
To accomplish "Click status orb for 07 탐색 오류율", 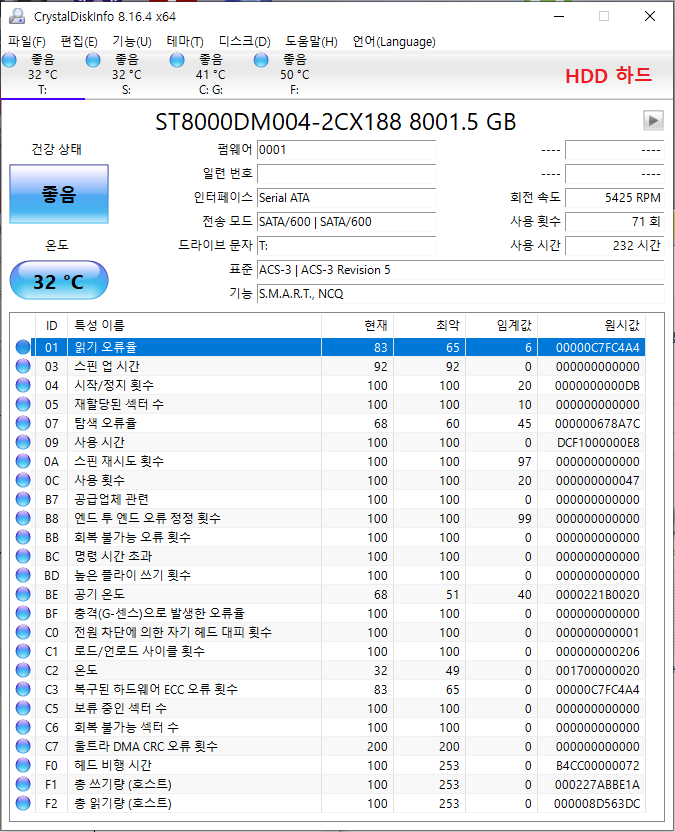I will point(23,423).
